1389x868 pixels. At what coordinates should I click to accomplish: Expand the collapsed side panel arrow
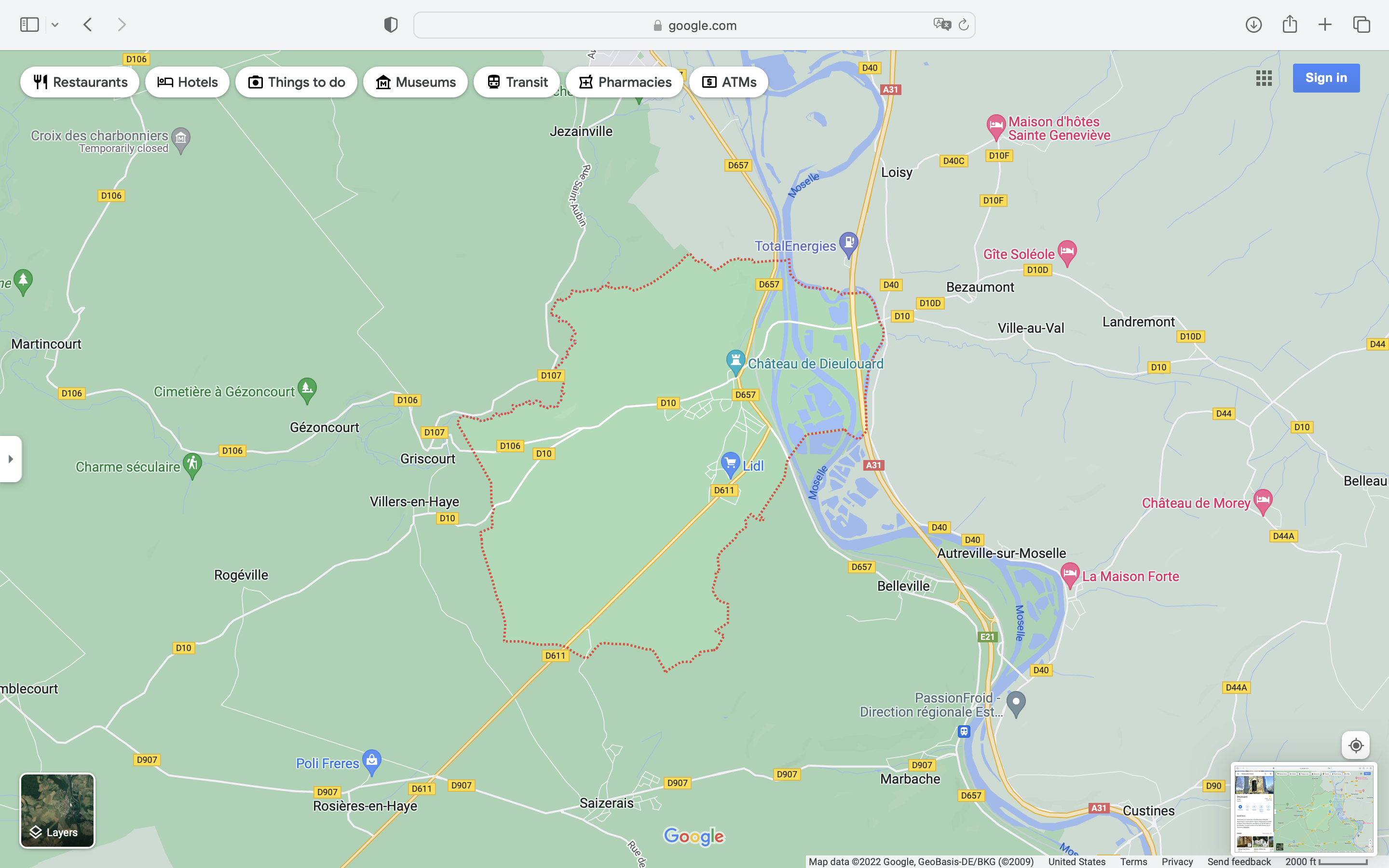pyautogui.click(x=10, y=459)
